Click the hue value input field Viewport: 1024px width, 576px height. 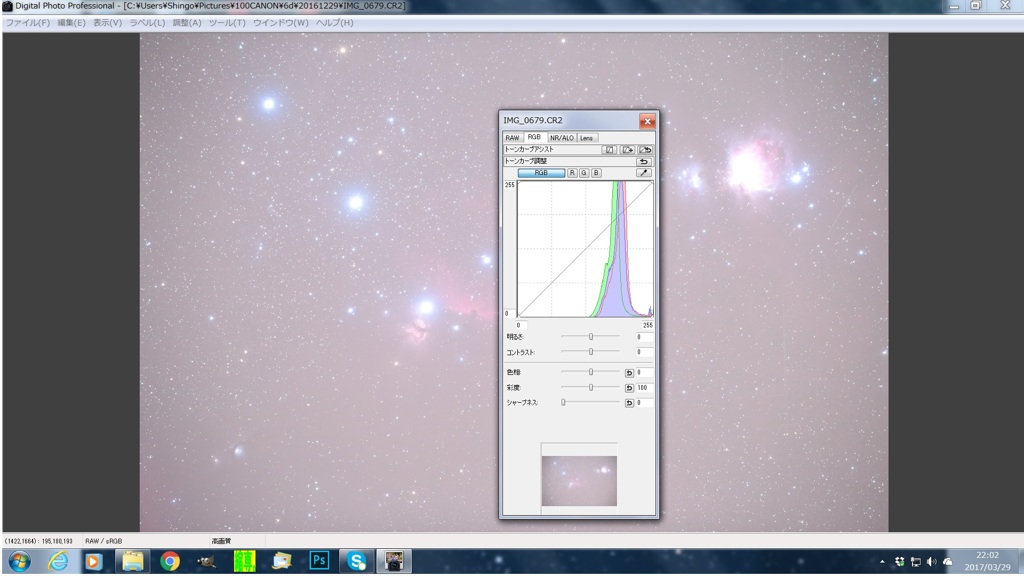(x=644, y=372)
